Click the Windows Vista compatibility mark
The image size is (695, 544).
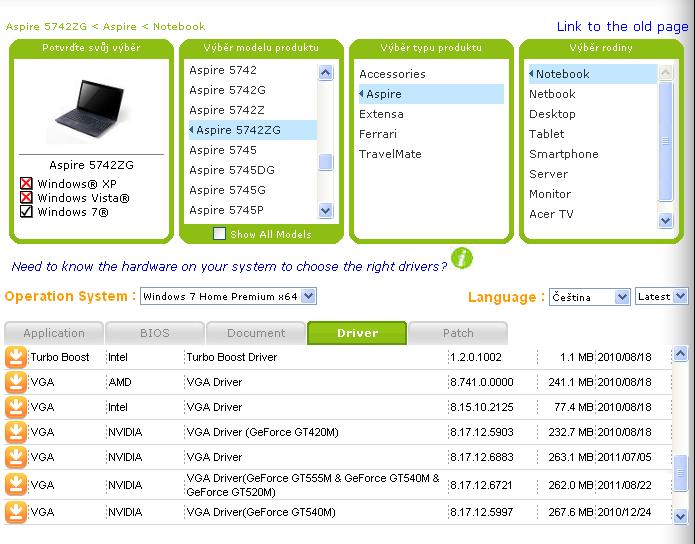(26, 197)
